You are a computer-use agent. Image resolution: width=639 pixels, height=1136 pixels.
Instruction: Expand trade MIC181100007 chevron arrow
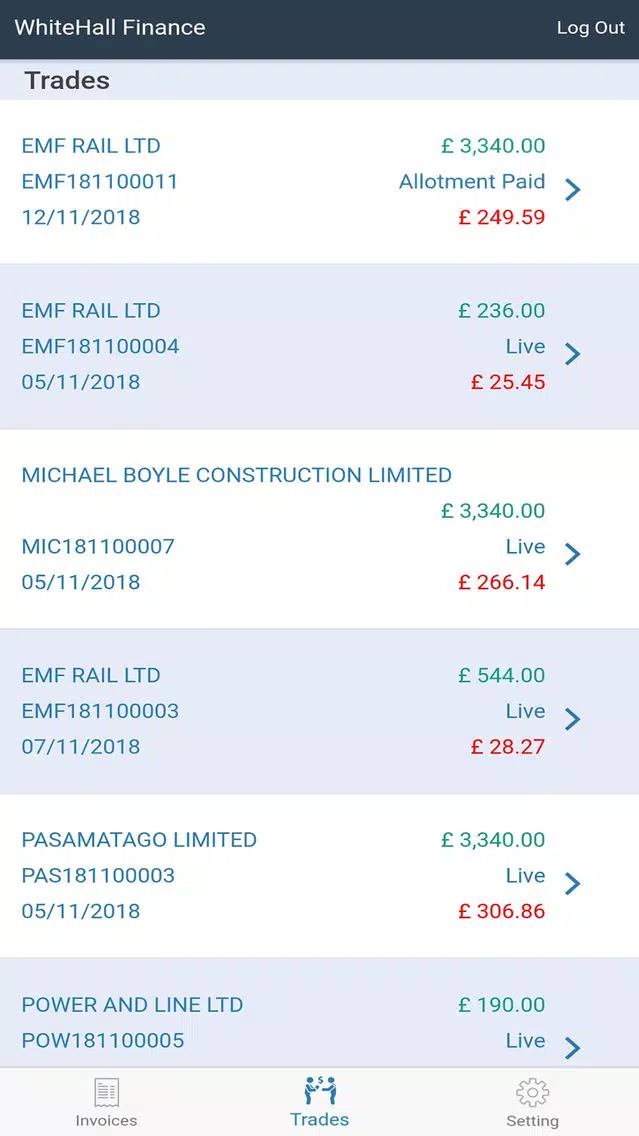pyautogui.click(x=572, y=554)
